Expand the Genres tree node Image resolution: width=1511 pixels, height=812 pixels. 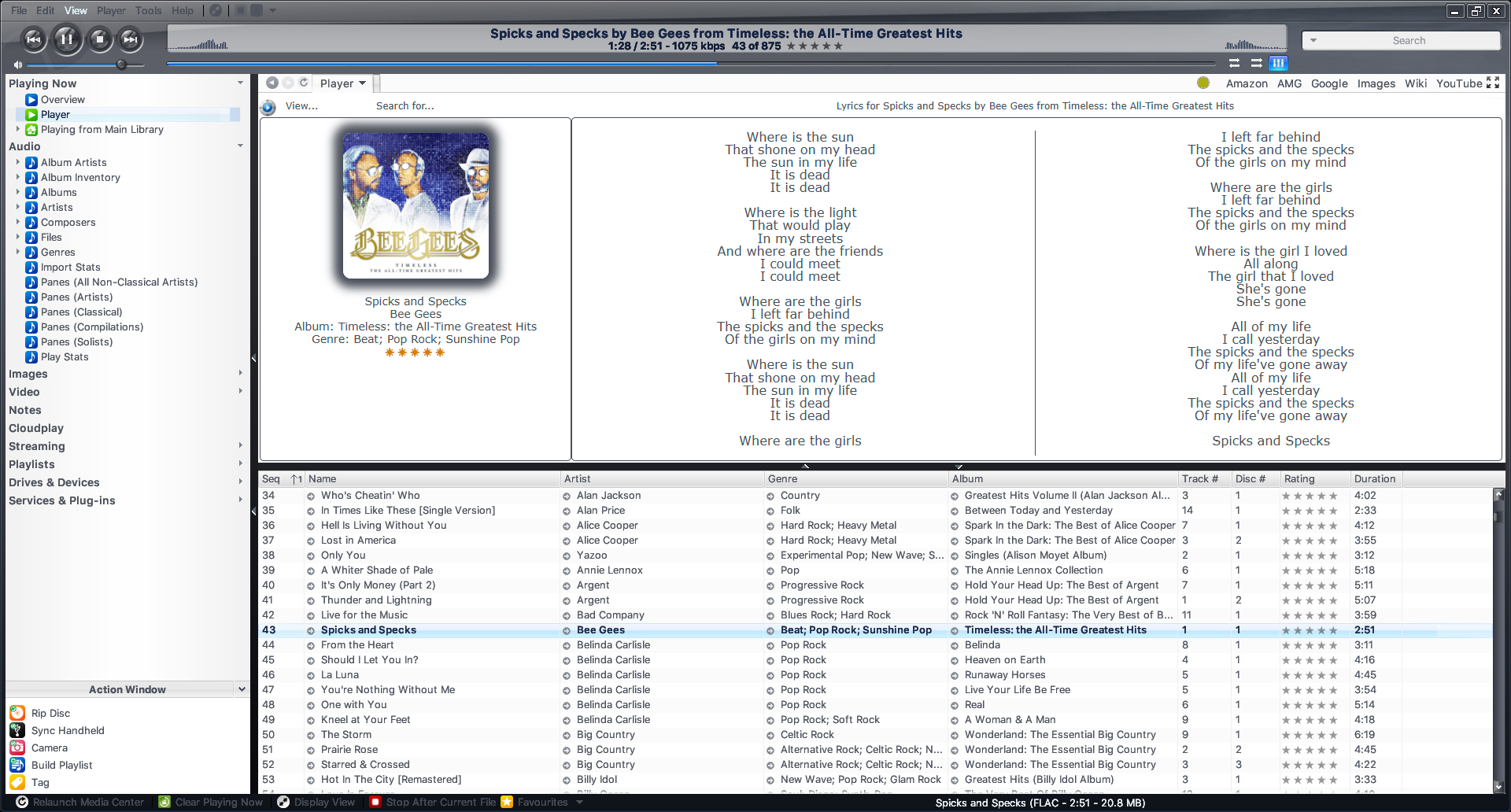click(18, 252)
